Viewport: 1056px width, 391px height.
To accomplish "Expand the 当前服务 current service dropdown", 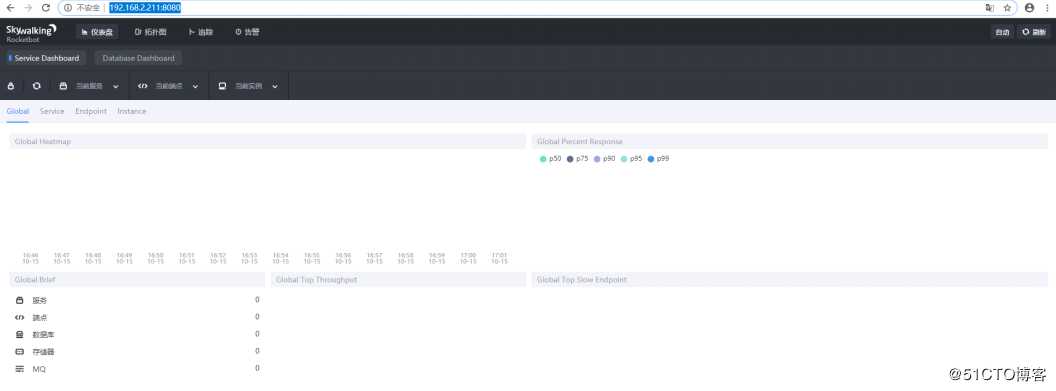I will pyautogui.click(x=89, y=86).
